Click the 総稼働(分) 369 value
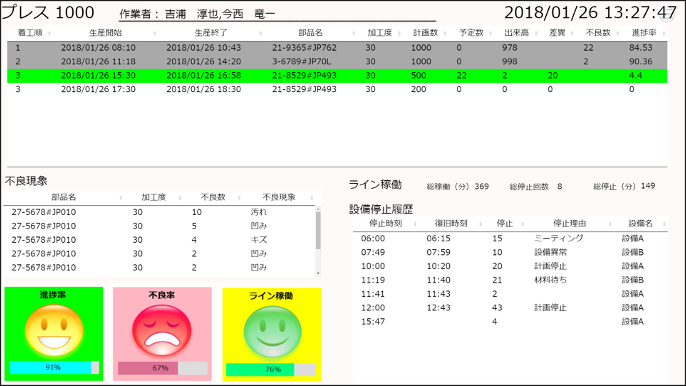This screenshot has height=386, width=686. tap(482, 186)
